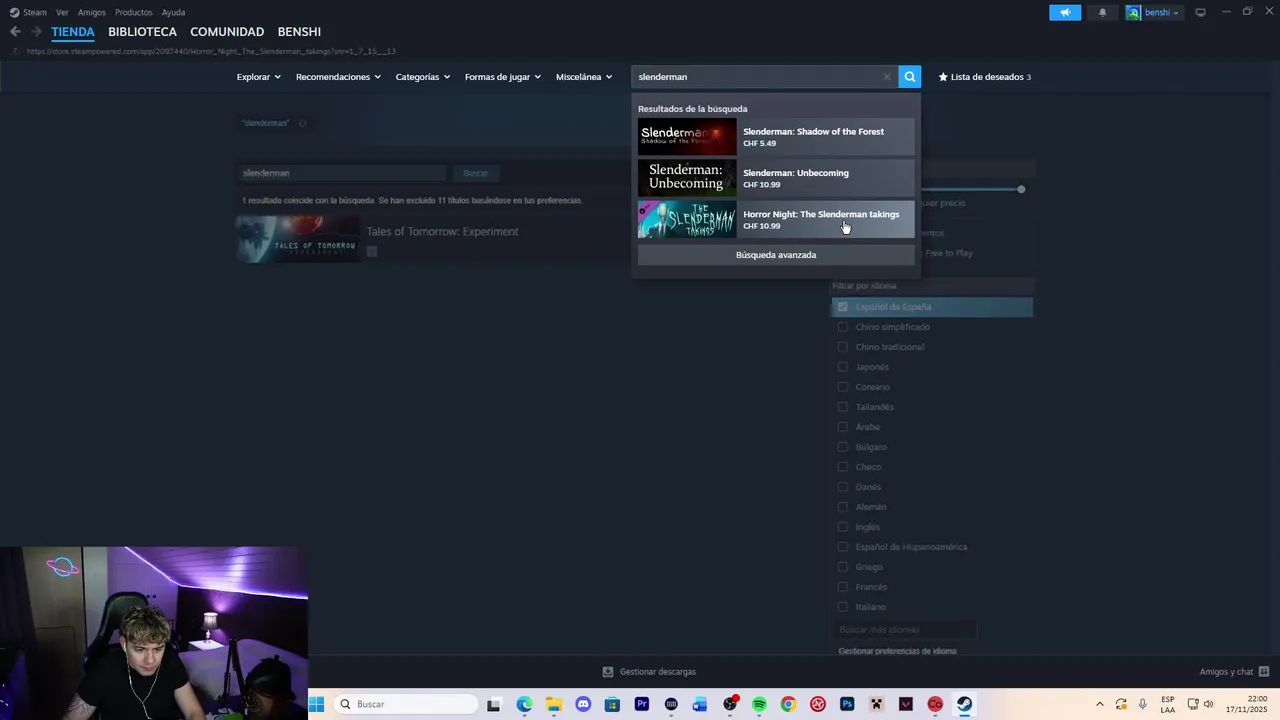Check the Chino simplificado language filter
This screenshot has height=720, width=1280.
[x=842, y=327]
